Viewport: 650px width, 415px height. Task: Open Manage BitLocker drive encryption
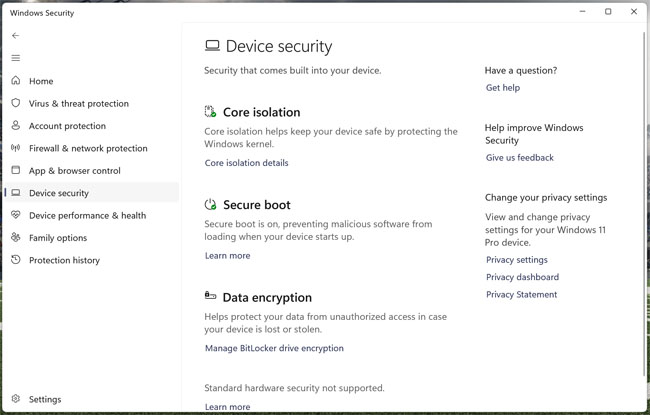tap(274, 348)
